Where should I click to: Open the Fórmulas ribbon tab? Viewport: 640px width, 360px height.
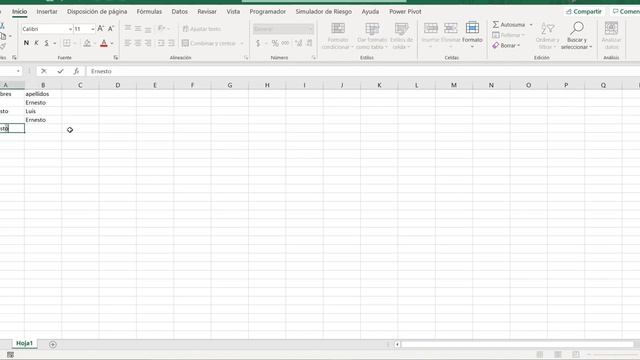[x=149, y=11]
